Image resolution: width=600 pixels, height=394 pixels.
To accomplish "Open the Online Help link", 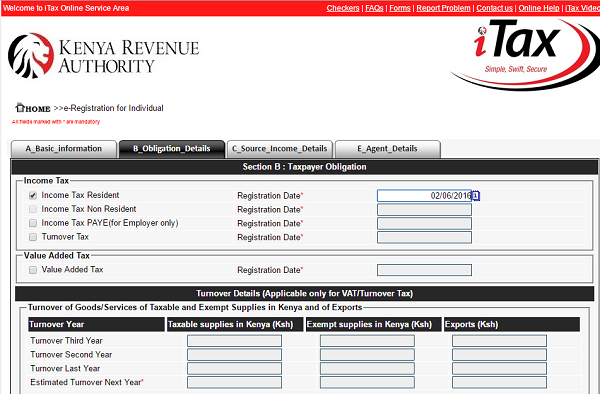I will click(539, 8).
